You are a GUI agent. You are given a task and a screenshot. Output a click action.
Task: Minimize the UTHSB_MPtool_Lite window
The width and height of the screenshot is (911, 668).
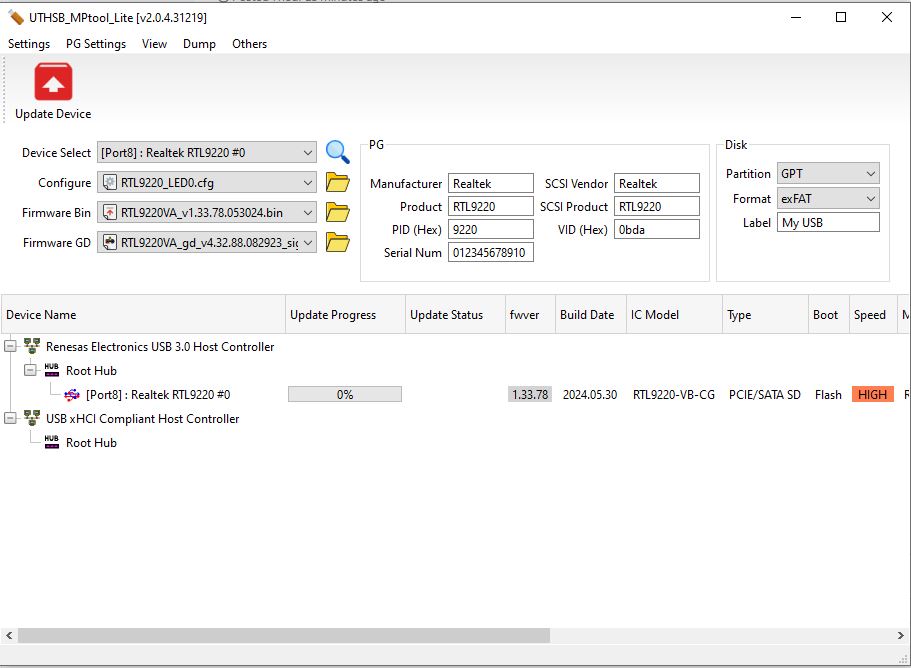796,17
